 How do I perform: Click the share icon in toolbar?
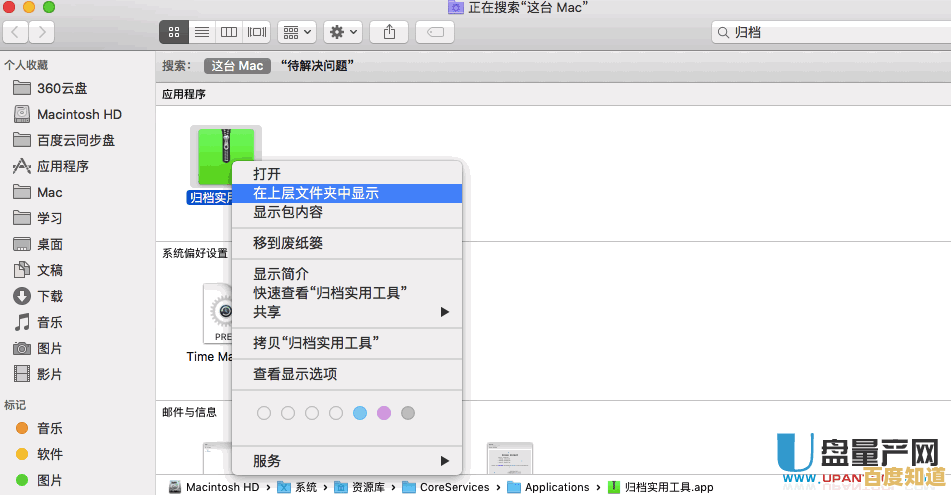pyautogui.click(x=388, y=32)
